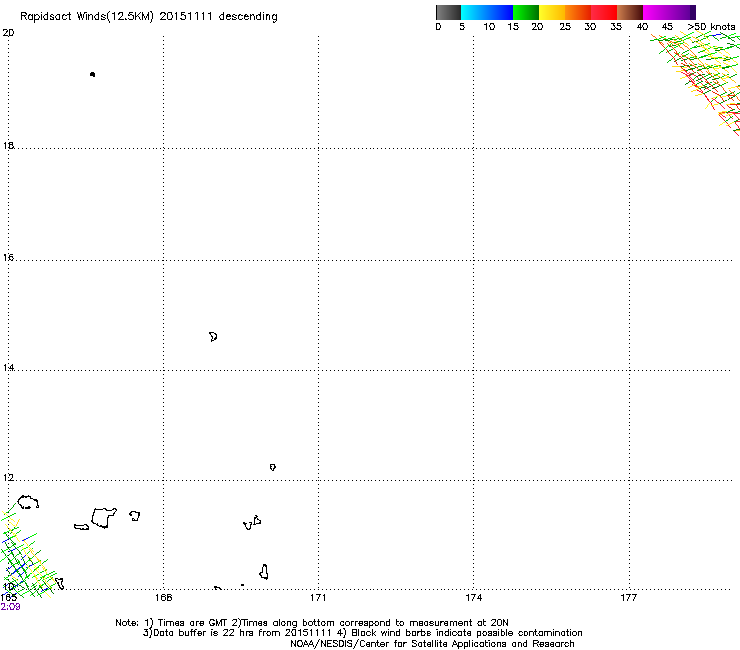Click the latitude axis label "12"
This screenshot has width=740, height=650.
click(8, 478)
